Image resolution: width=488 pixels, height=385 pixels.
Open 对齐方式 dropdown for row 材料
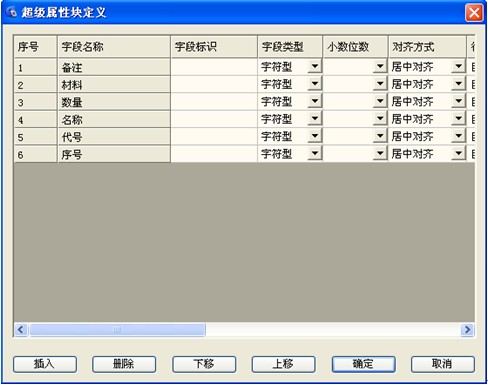pos(458,84)
